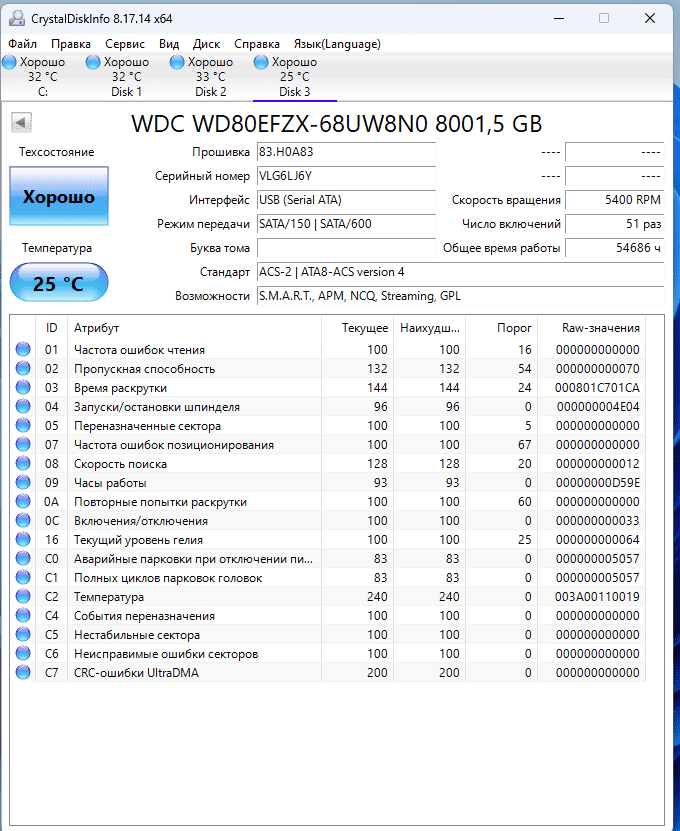680x831 pixels.
Task: Open the Сервис menu
Action: point(124,44)
